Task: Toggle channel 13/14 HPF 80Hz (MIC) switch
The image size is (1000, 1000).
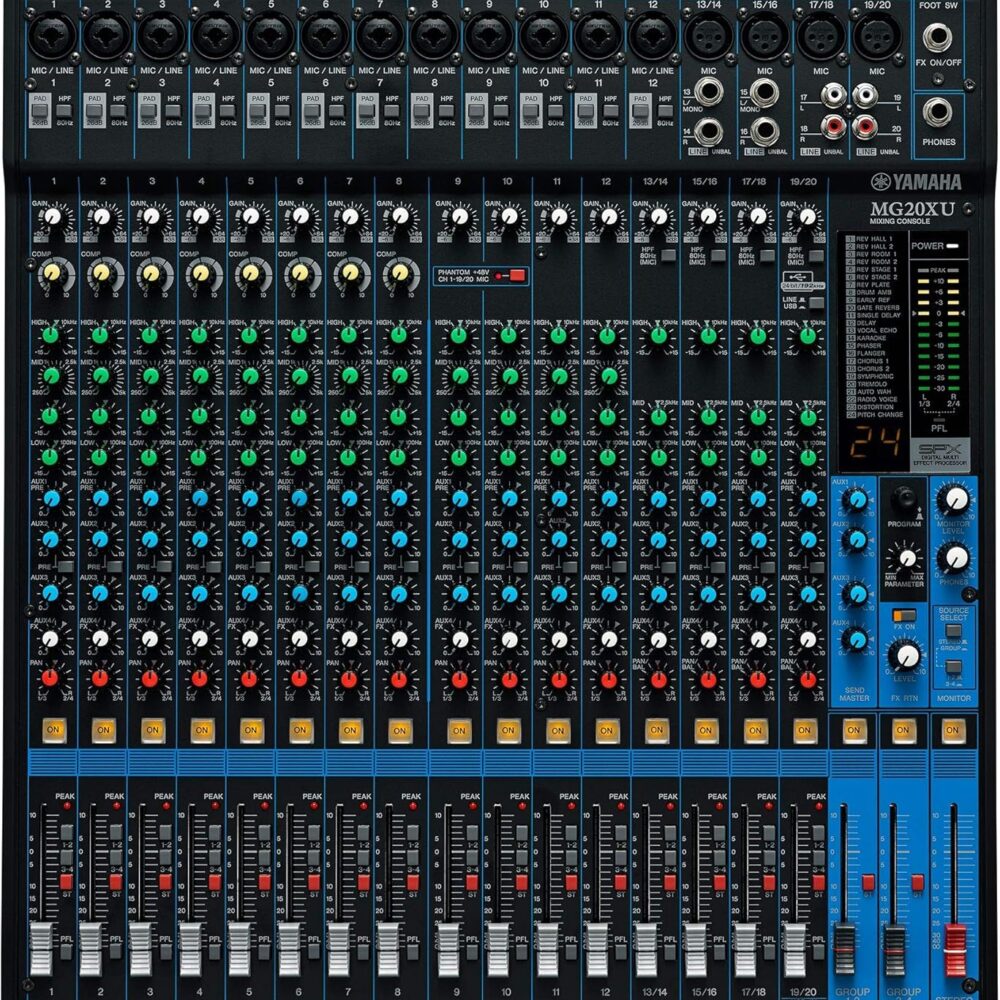Action: pyautogui.click(x=668, y=256)
